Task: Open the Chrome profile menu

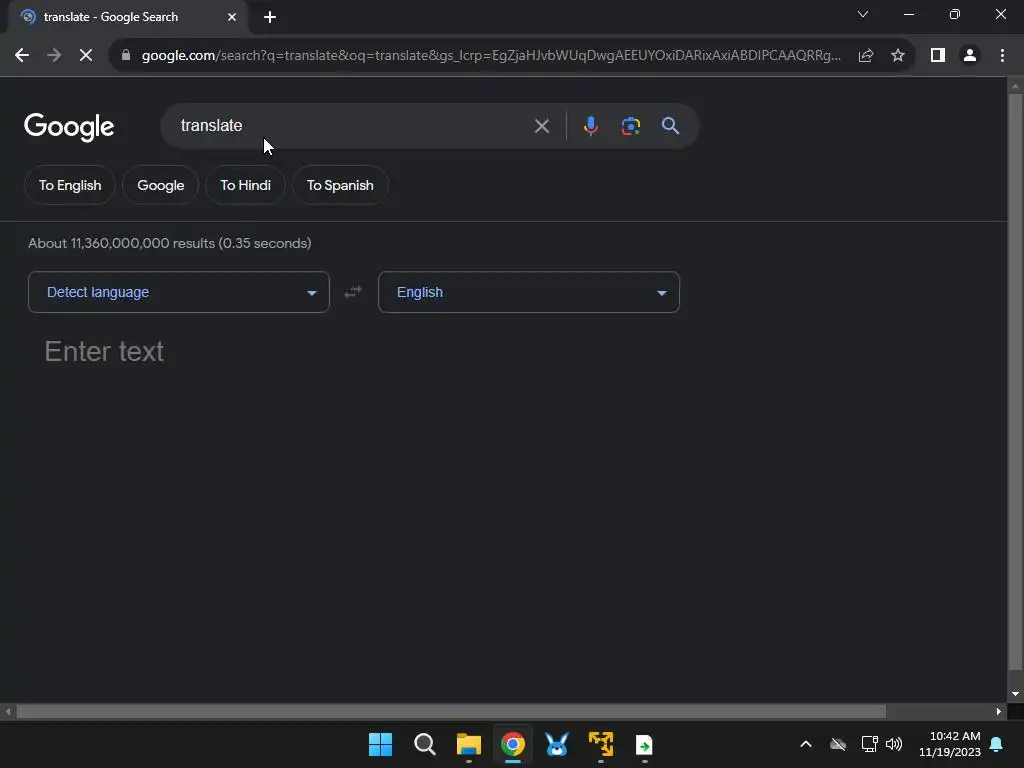Action: coord(970,56)
